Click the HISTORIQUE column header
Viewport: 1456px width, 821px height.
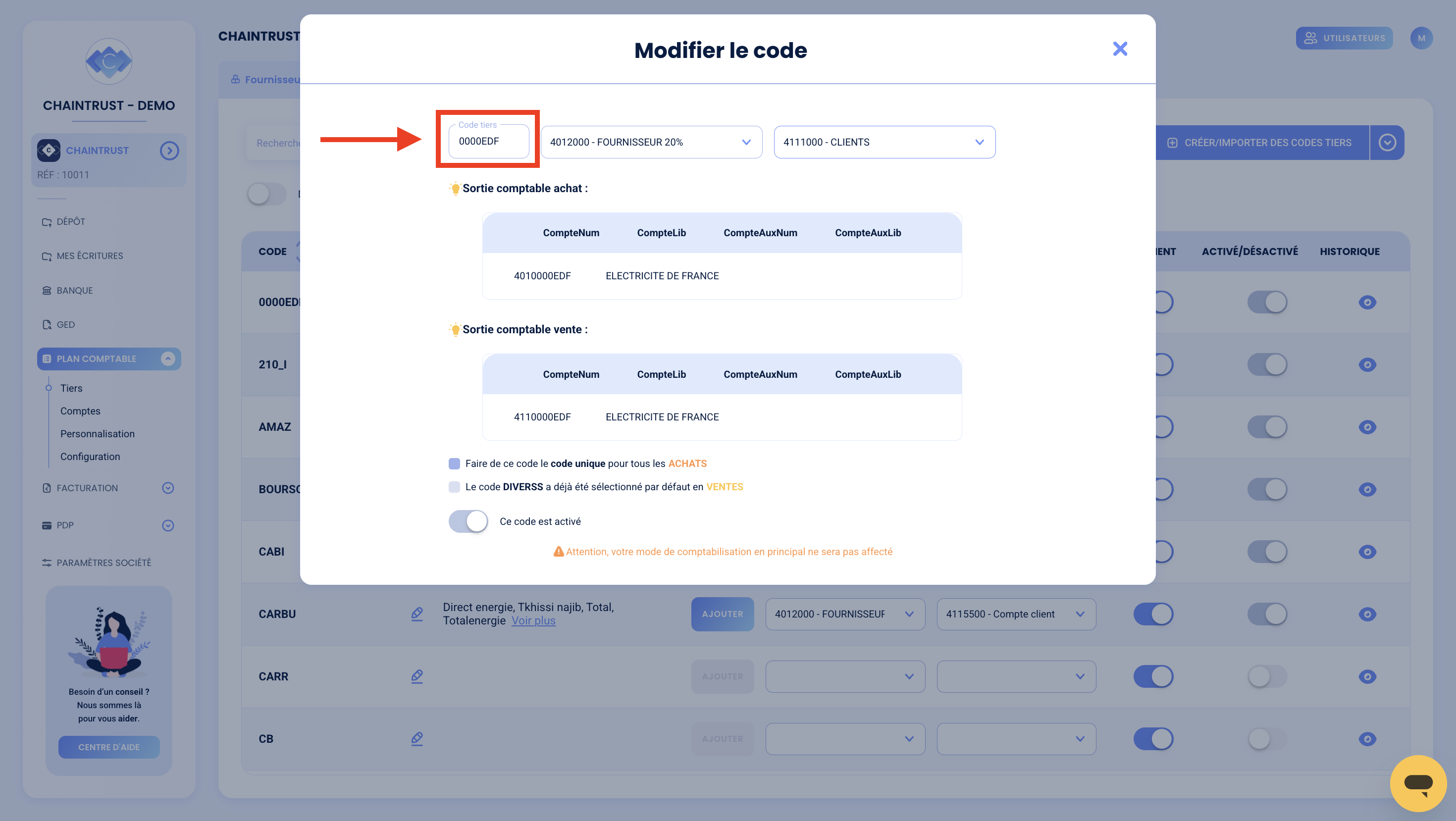point(1349,252)
